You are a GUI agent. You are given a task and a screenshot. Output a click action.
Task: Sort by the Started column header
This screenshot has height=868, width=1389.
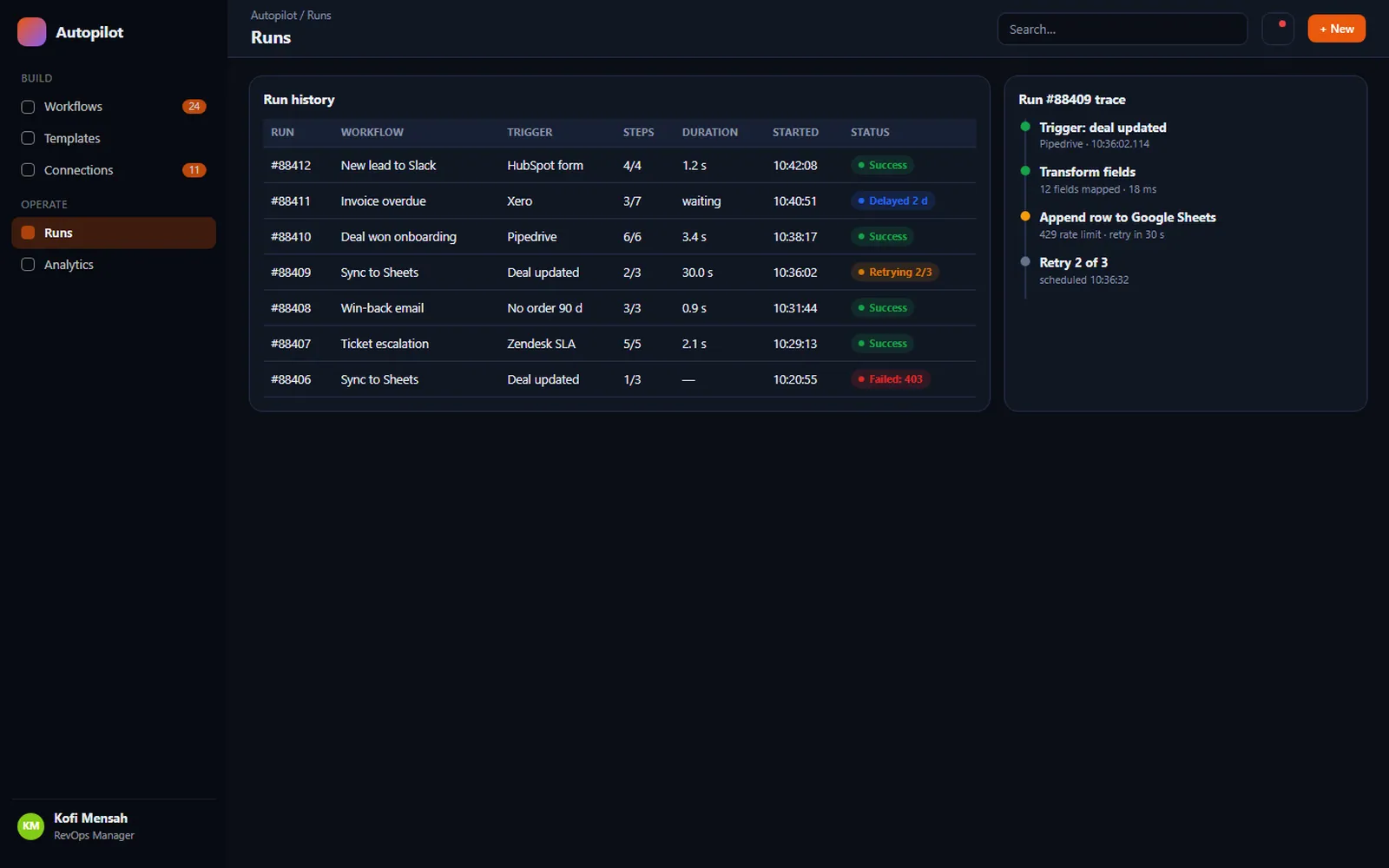click(x=795, y=132)
